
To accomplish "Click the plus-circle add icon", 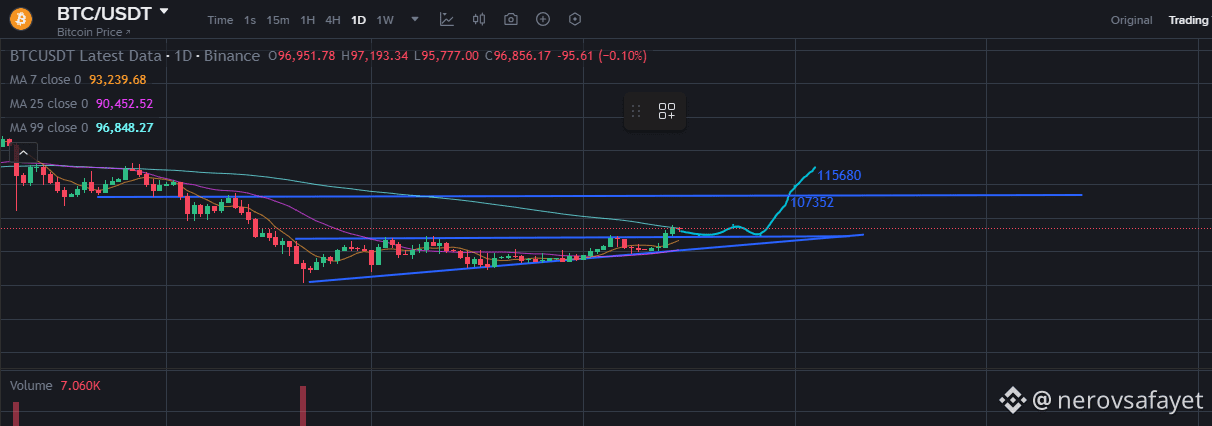I will [x=543, y=19].
